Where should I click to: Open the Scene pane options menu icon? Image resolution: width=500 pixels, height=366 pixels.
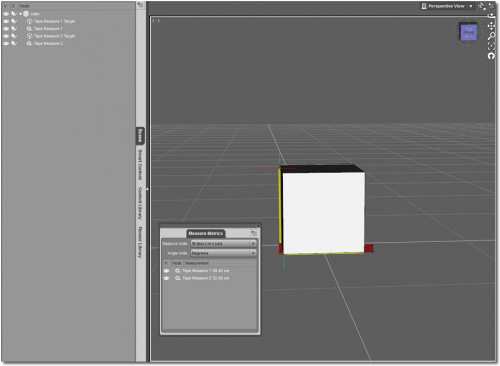click(x=140, y=5)
